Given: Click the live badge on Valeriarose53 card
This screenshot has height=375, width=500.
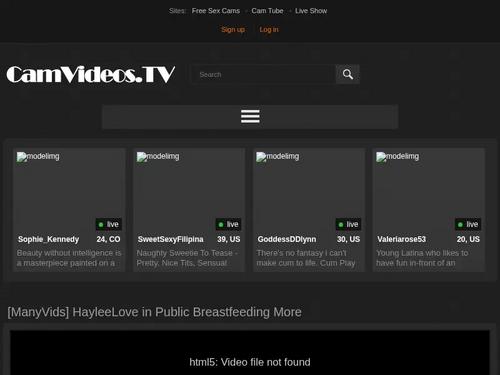Looking at the screenshot, I should click(468, 224).
